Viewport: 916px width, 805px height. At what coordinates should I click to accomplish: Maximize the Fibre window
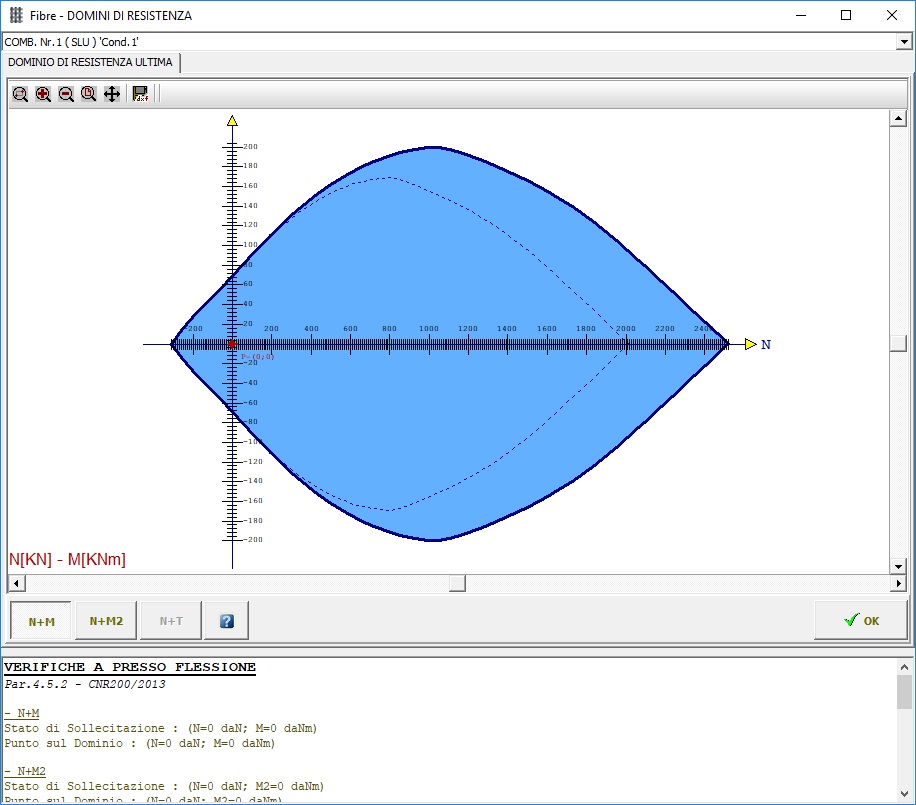pos(846,15)
